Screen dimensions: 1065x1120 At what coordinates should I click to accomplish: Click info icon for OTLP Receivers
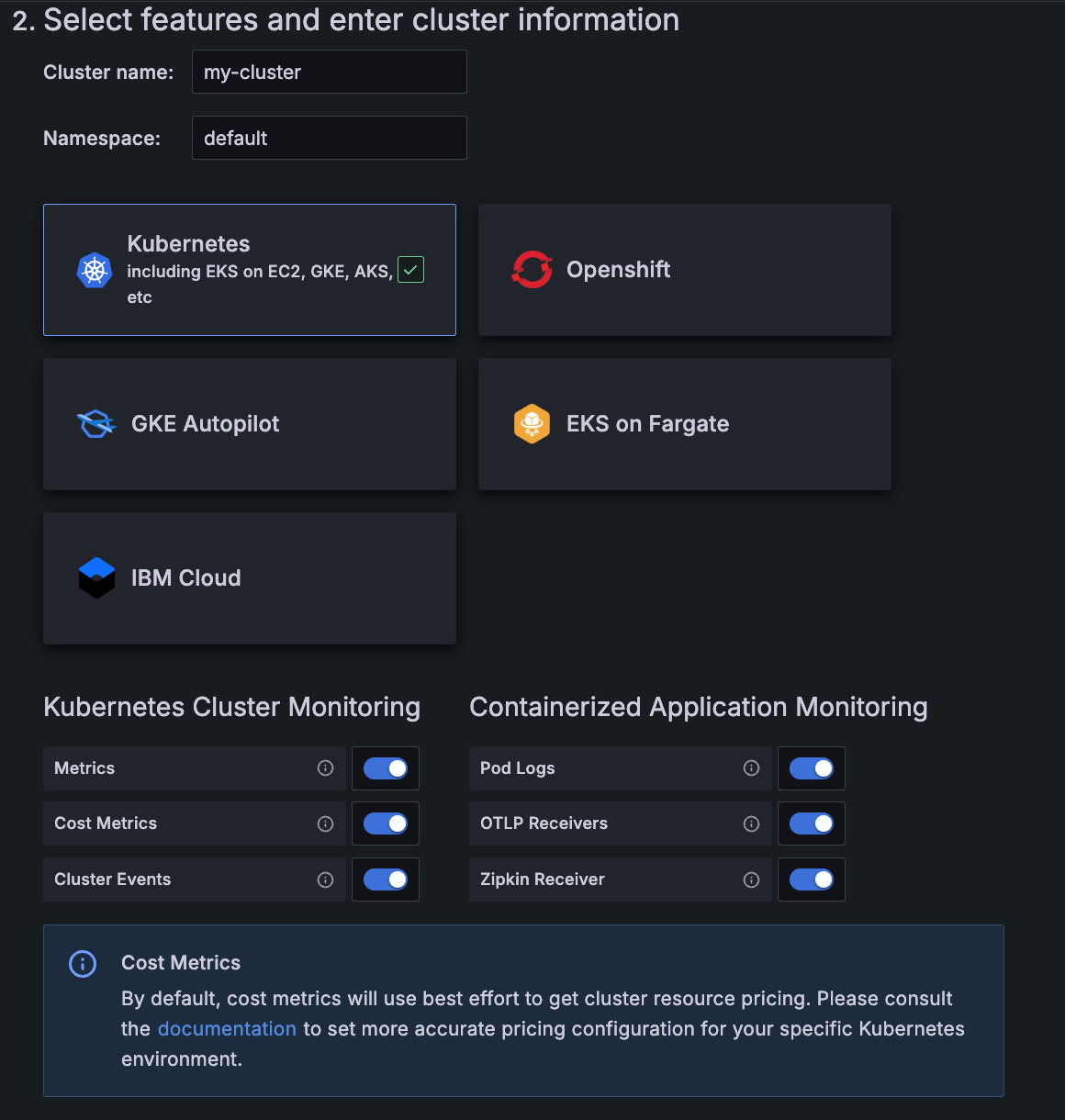coord(751,823)
